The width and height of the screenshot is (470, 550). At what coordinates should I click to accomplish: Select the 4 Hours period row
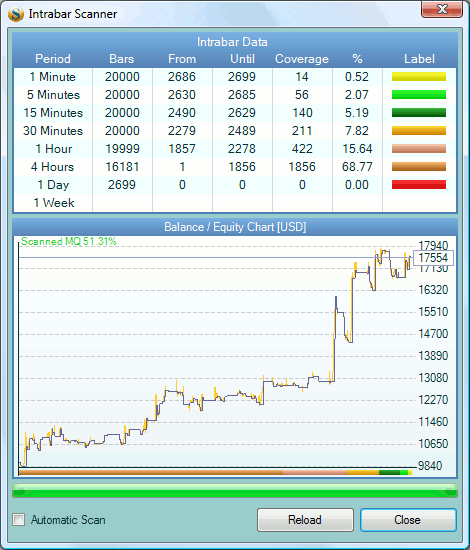[x=235, y=167]
